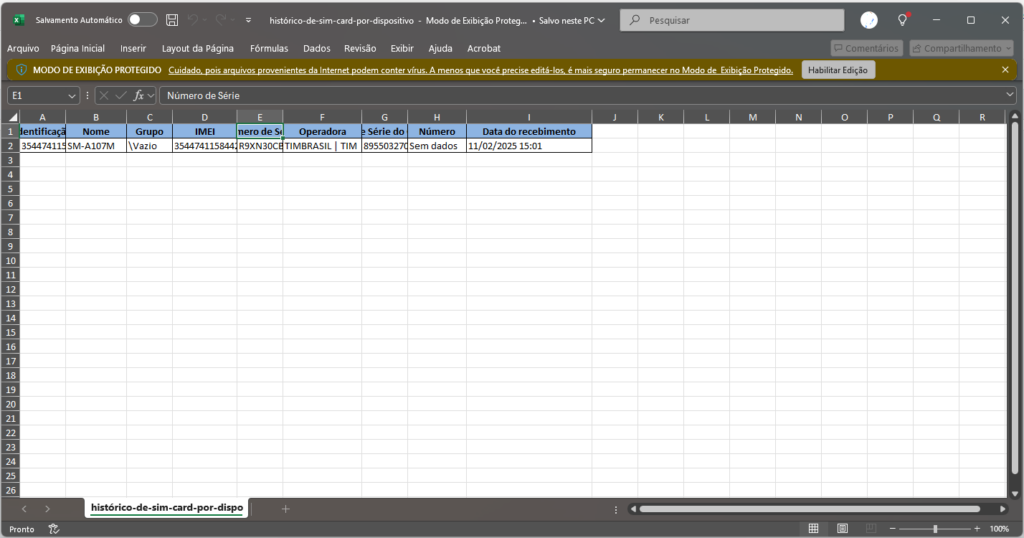Click the cell SM-A107M

[x=96, y=146]
